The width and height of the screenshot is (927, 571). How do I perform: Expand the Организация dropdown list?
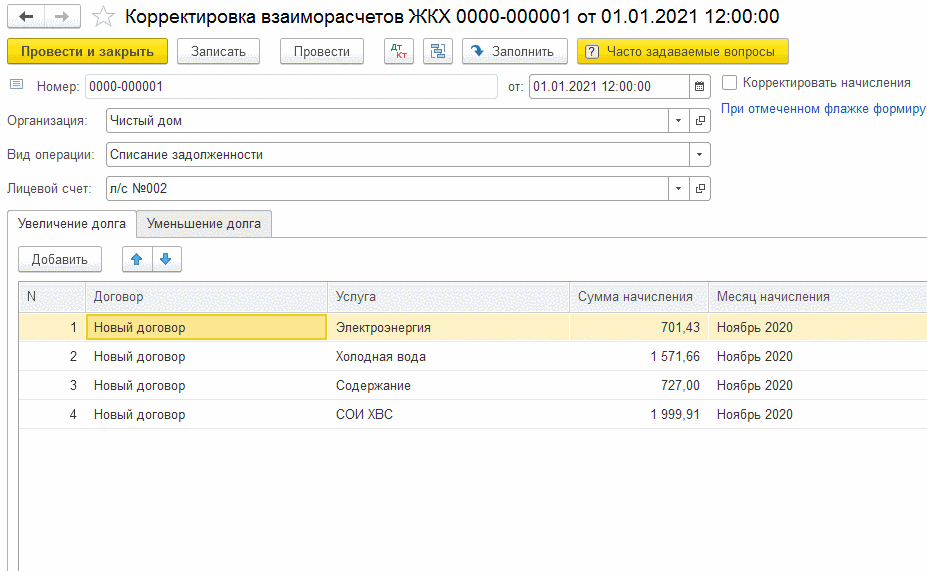pos(679,121)
